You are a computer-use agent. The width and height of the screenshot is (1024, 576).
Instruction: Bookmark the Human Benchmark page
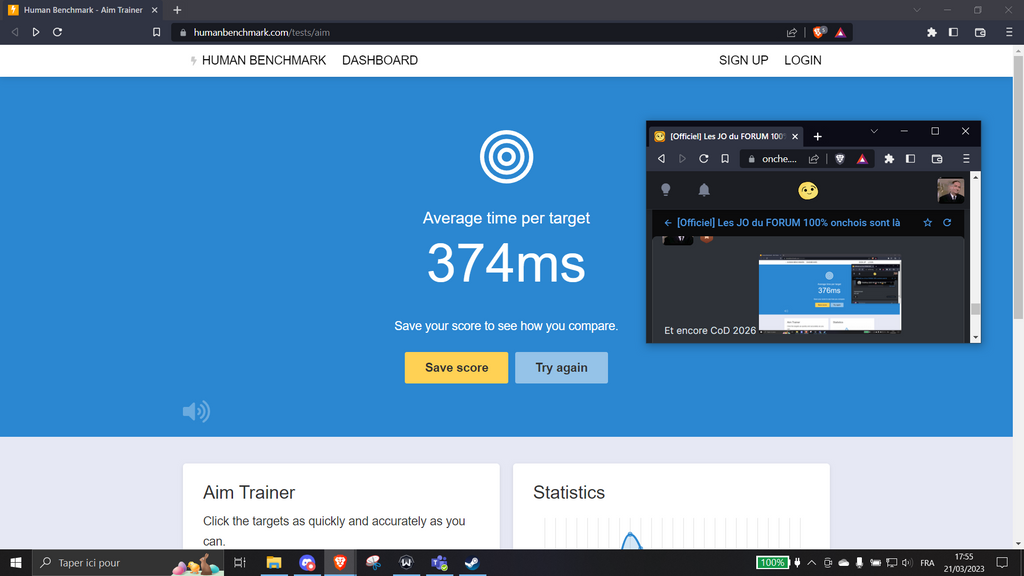point(156,32)
